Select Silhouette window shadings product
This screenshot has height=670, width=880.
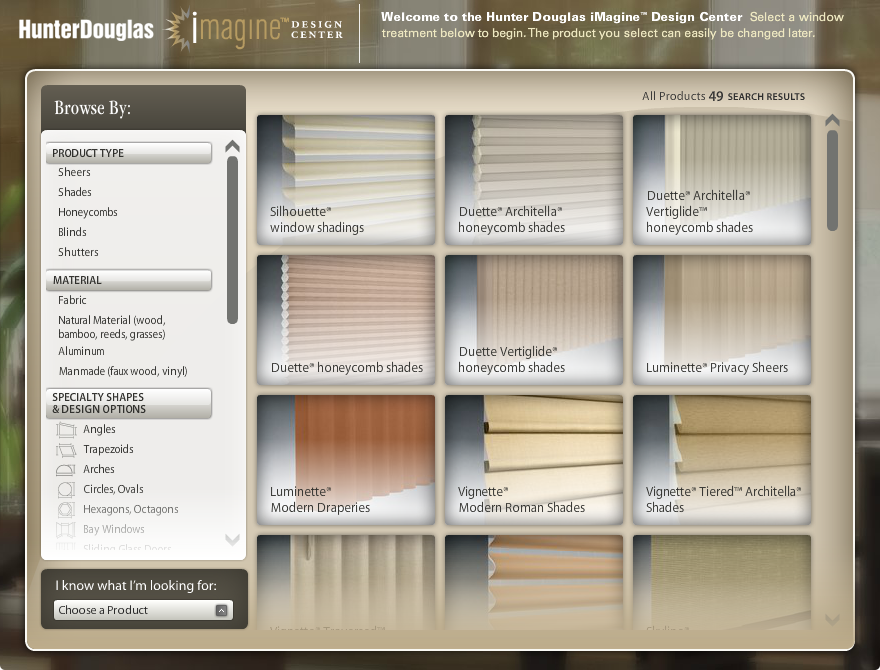346,180
